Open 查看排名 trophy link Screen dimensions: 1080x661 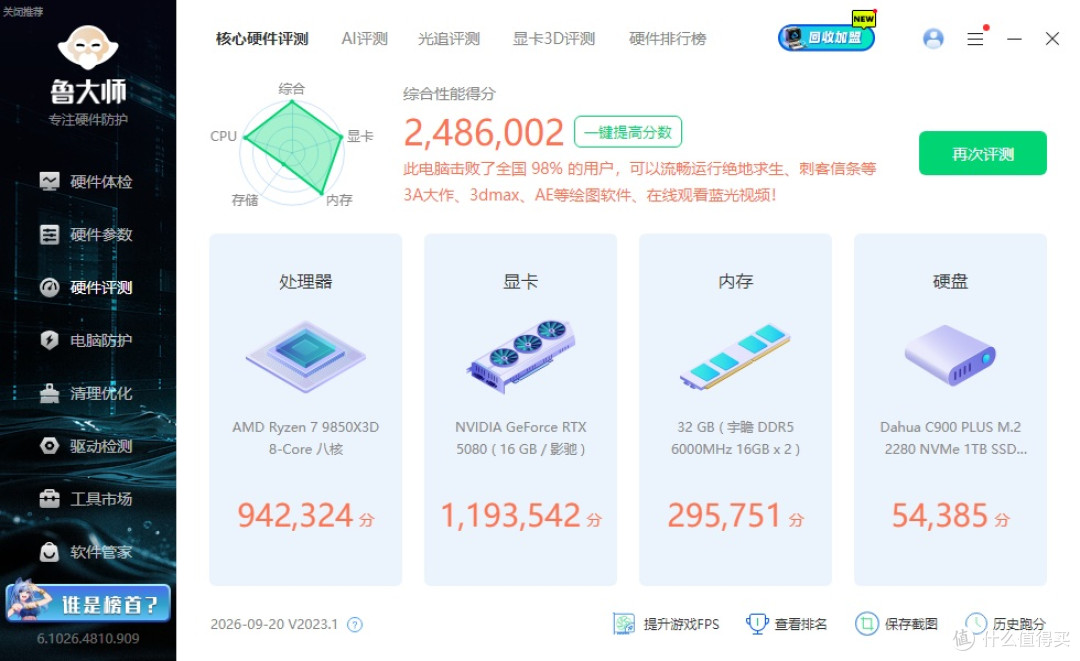click(x=787, y=624)
